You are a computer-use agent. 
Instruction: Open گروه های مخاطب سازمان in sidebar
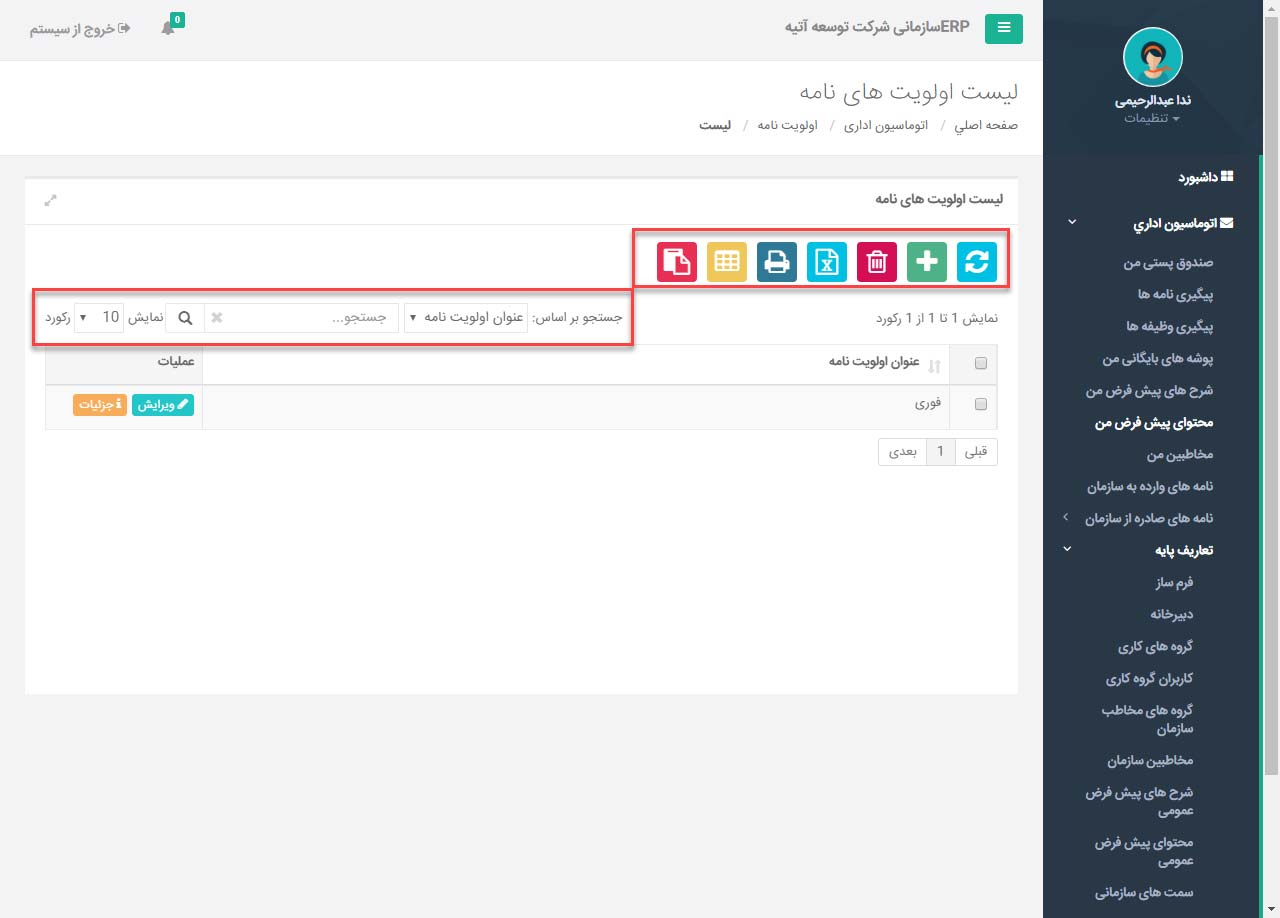point(1147,719)
